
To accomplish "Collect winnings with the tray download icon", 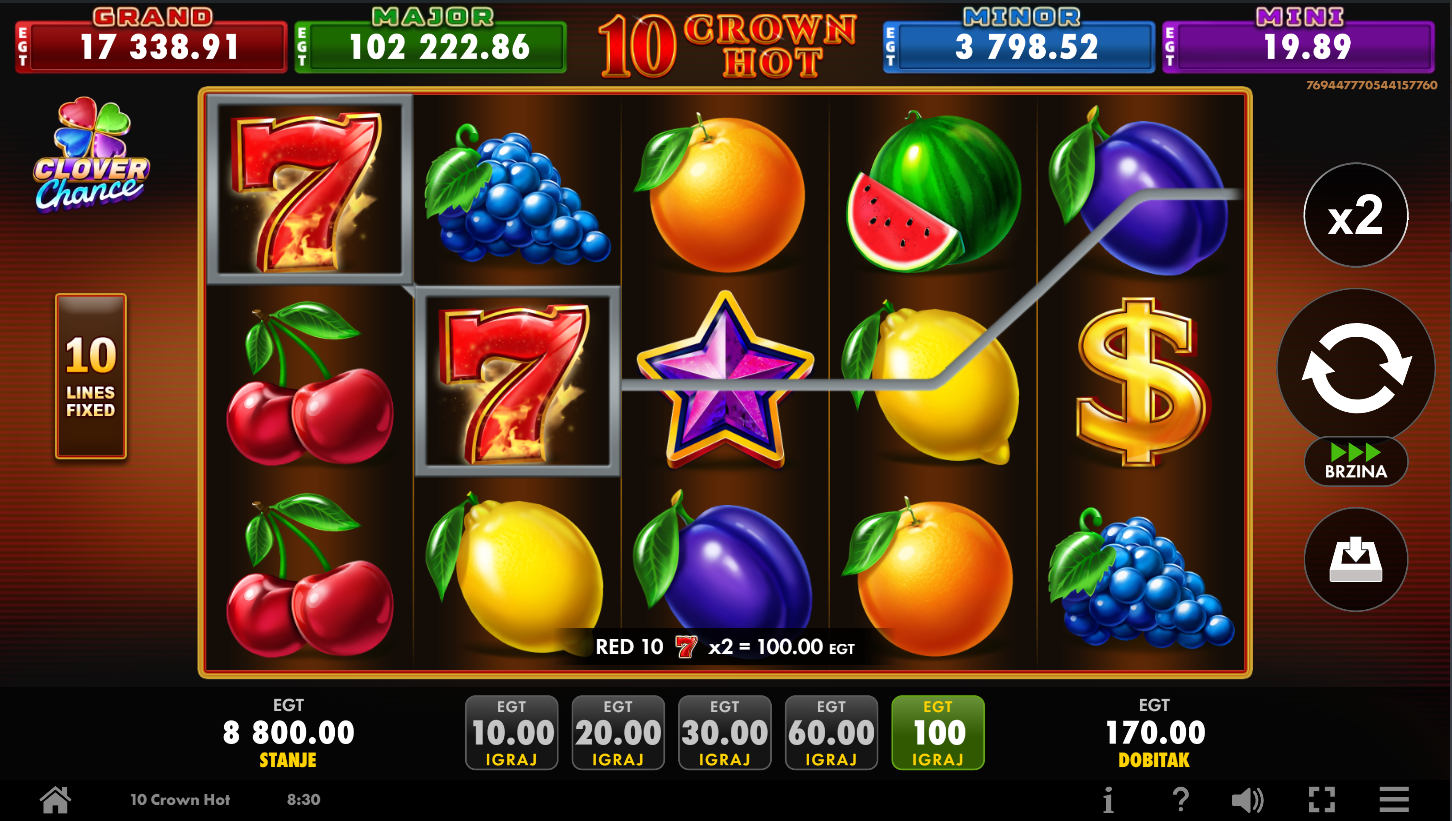I will pos(1356,560).
